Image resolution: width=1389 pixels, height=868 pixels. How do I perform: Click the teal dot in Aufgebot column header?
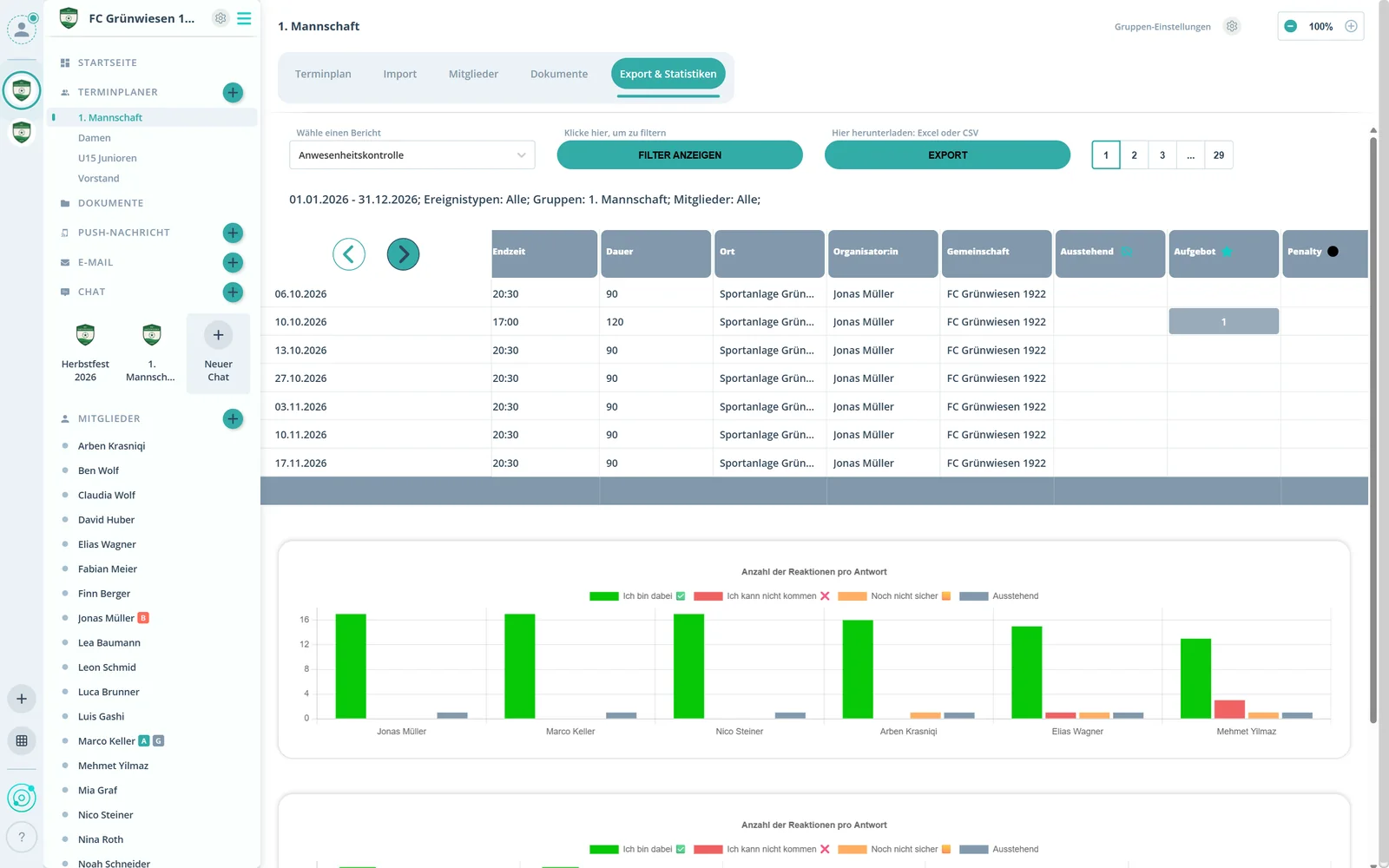pos(1227,252)
